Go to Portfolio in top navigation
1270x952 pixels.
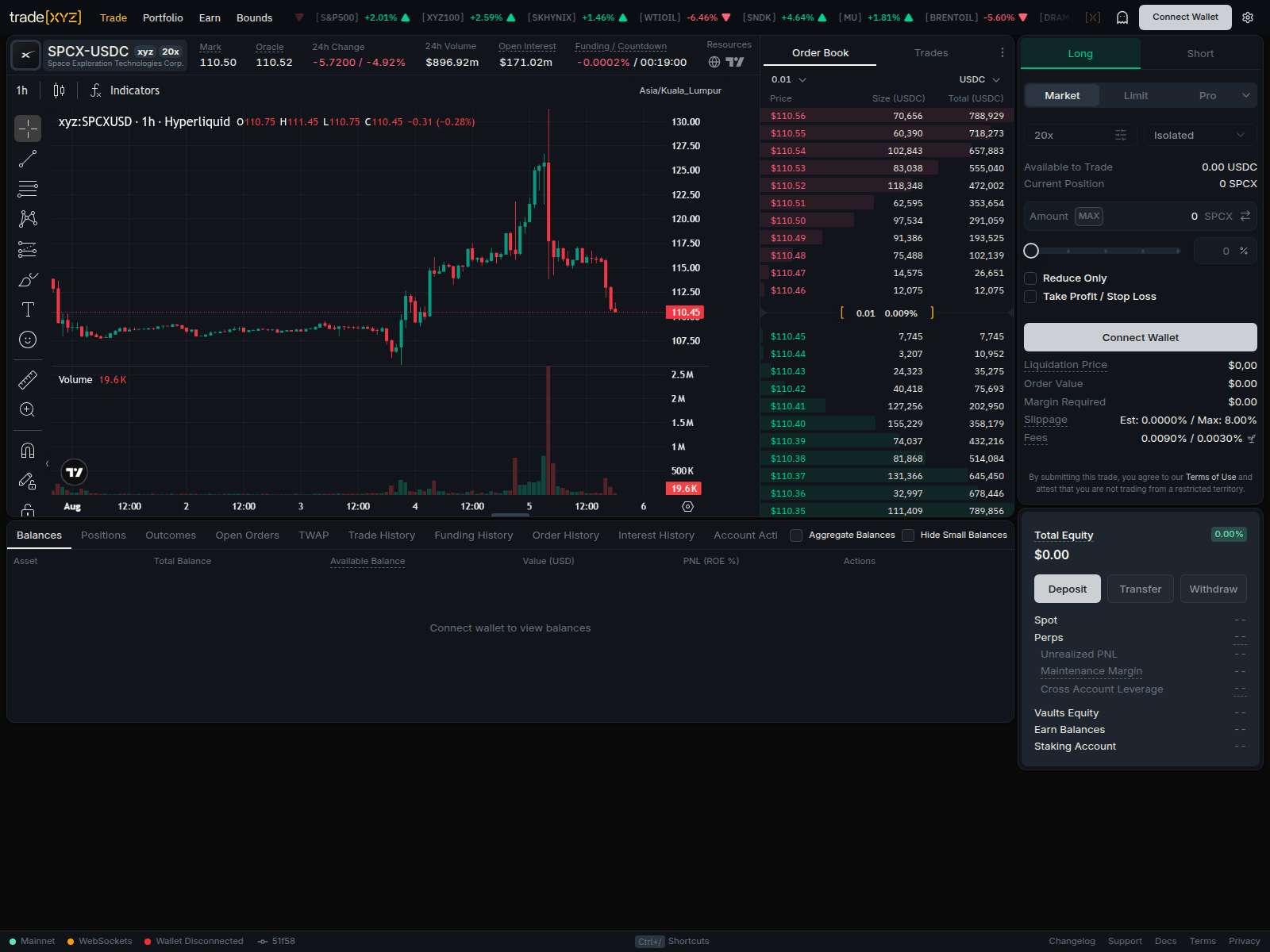[x=163, y=17]
